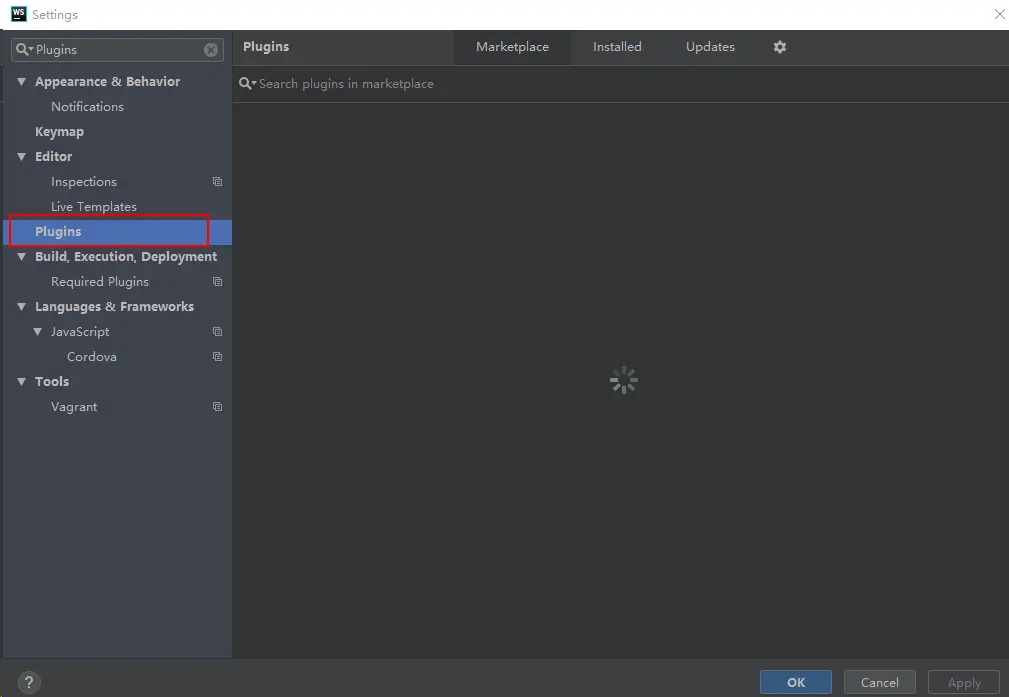Select JavaScript under Languages & Frameworks
The width and height of the screenshot is (1009, 697).
[80, 332]
